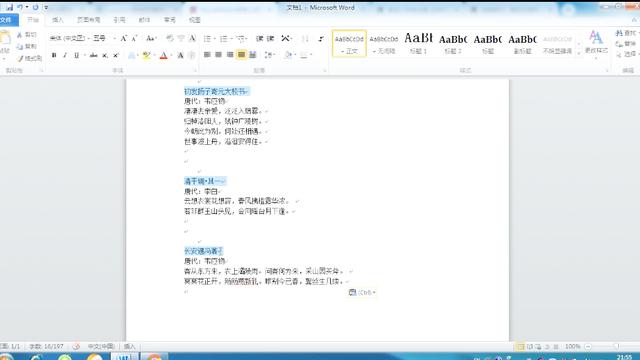Apply distributed alignment
Image resolution: width=640 pixels, height=360 pixels.
pos(253,55)
